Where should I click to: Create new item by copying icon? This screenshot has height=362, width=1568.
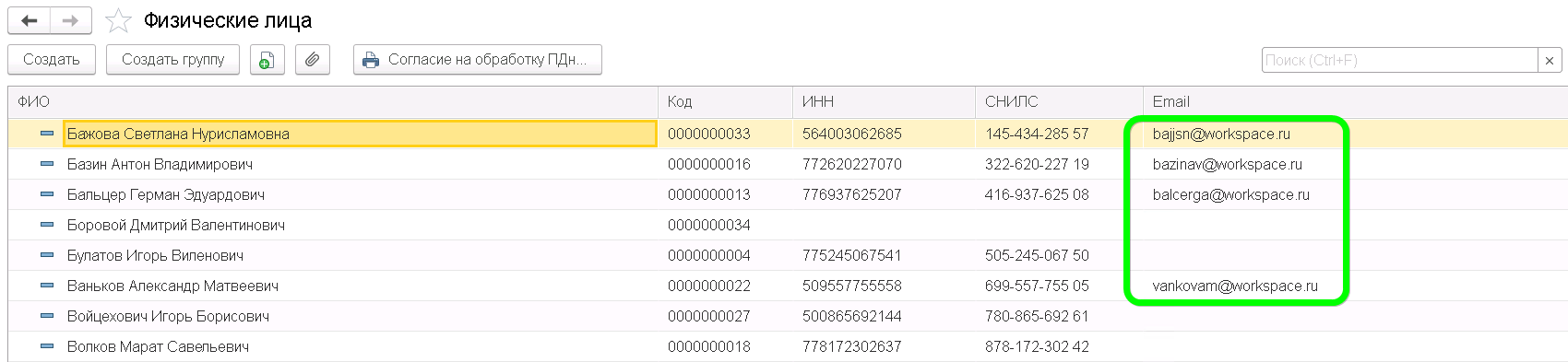point(267,60)
